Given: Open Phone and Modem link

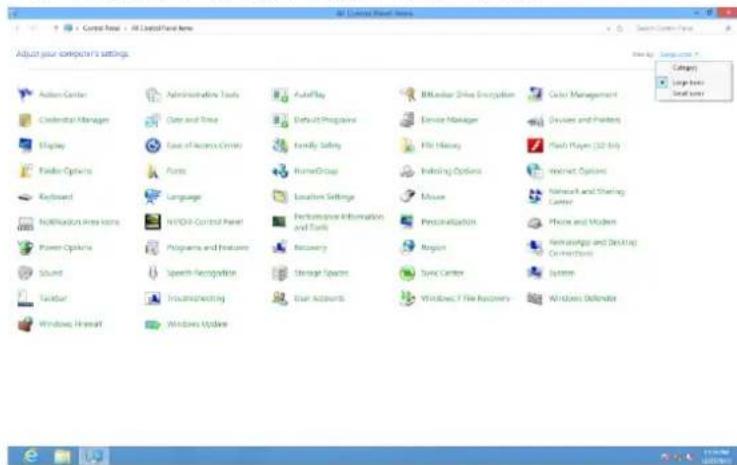Looking at the screenshot, I should coord(582,222).
